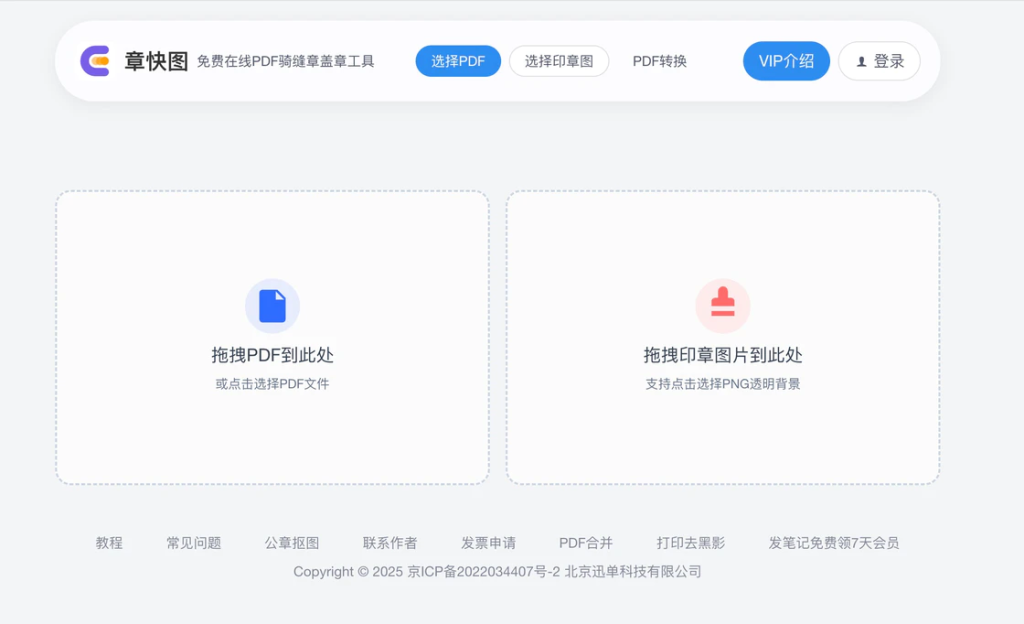
Task: Open the 打印去黑影 link
Action: [x=691, y=543]
